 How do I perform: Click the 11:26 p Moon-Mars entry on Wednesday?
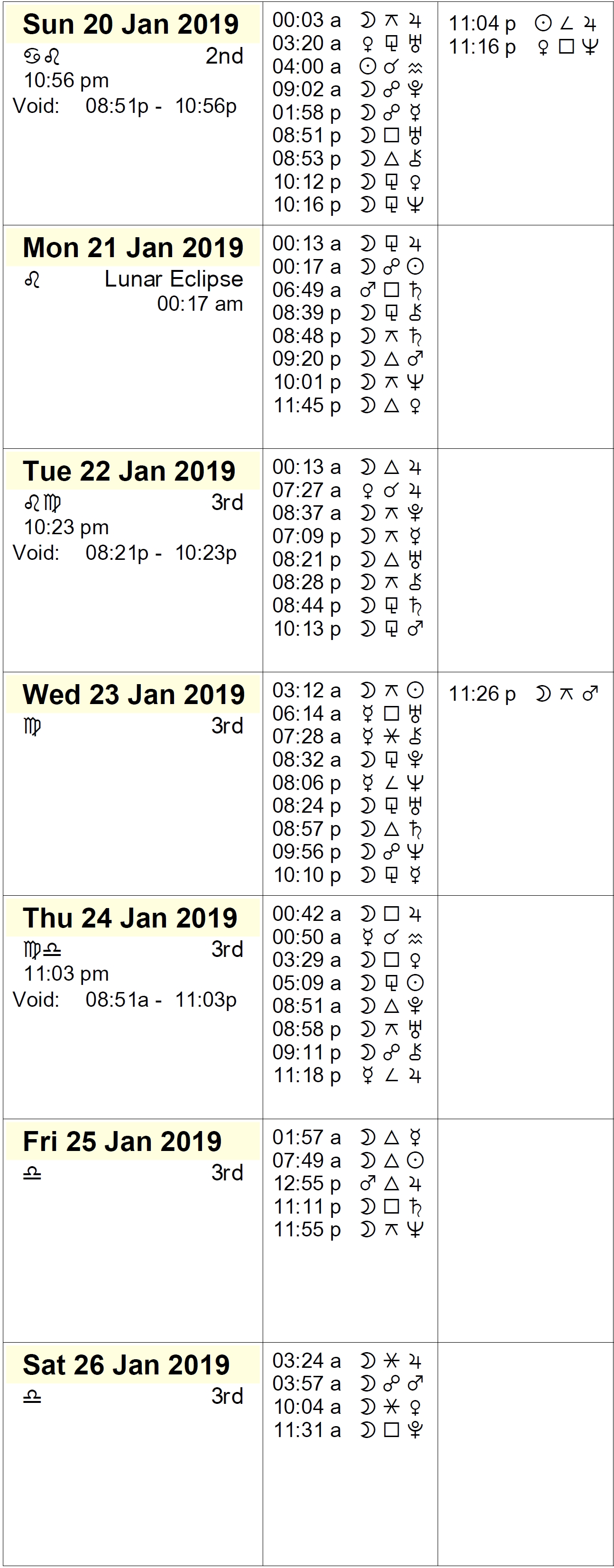[x=523, y=693]
